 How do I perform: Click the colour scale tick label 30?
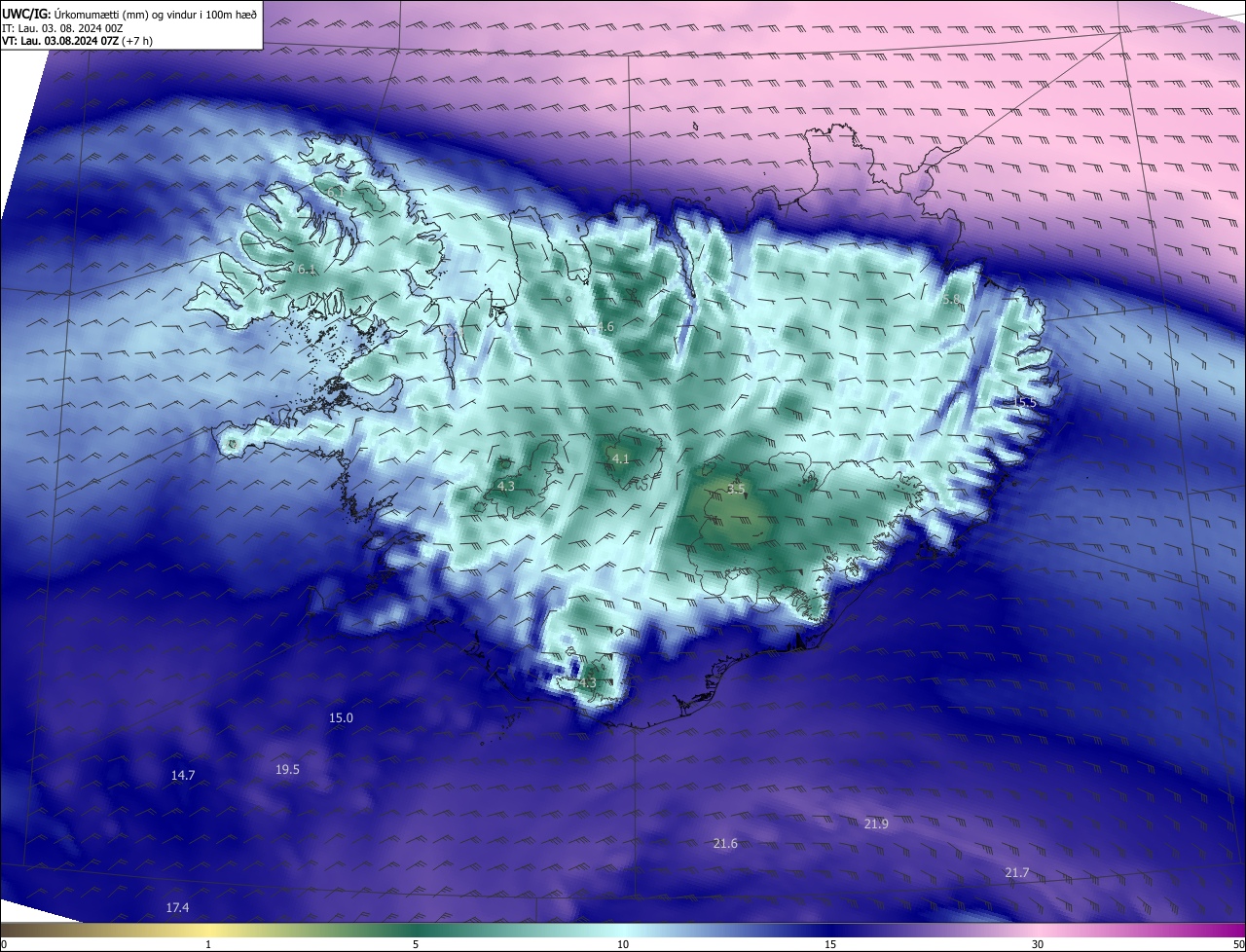click(x=1038, y=944)
